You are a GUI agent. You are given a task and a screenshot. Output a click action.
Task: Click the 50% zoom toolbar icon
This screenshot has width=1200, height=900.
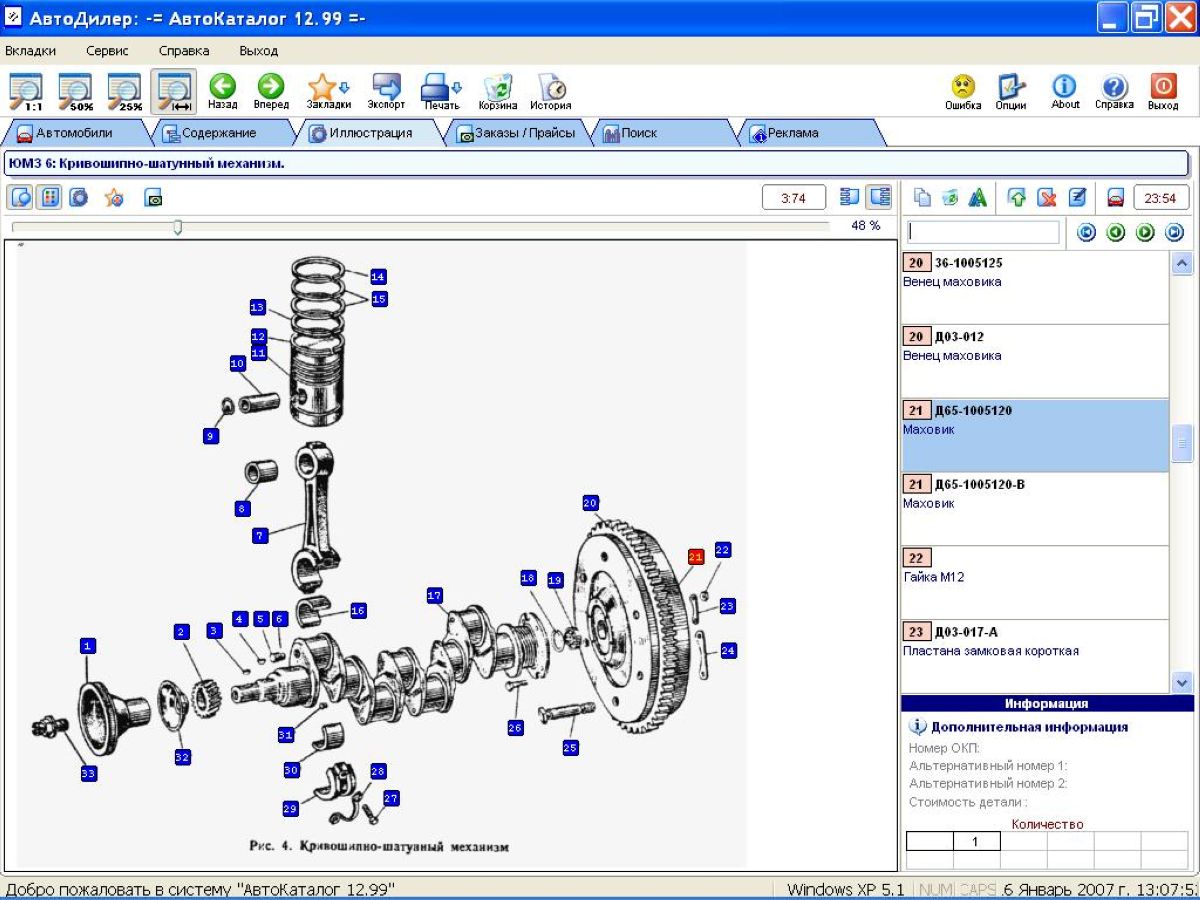75,90
